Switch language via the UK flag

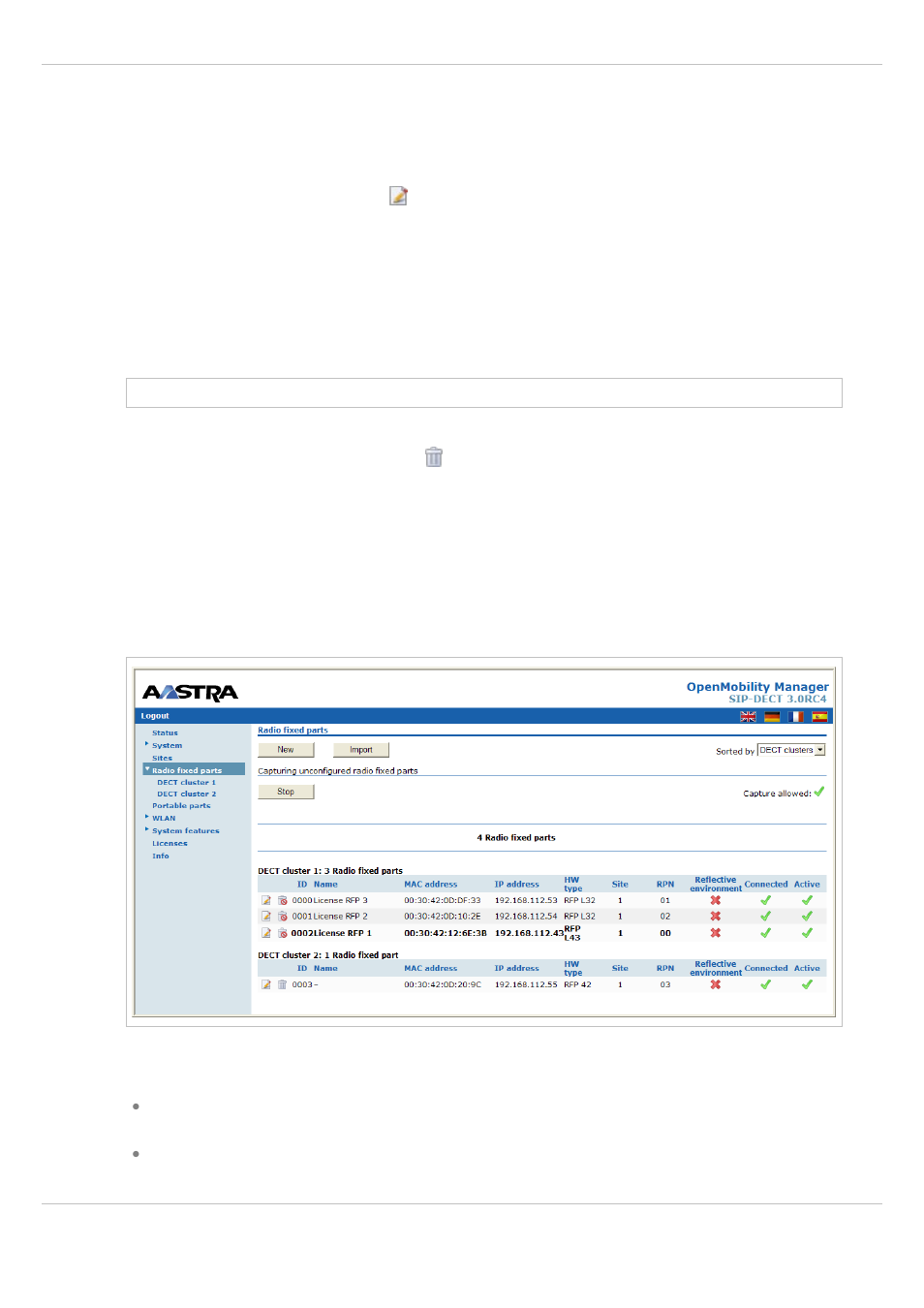[748, 717]
